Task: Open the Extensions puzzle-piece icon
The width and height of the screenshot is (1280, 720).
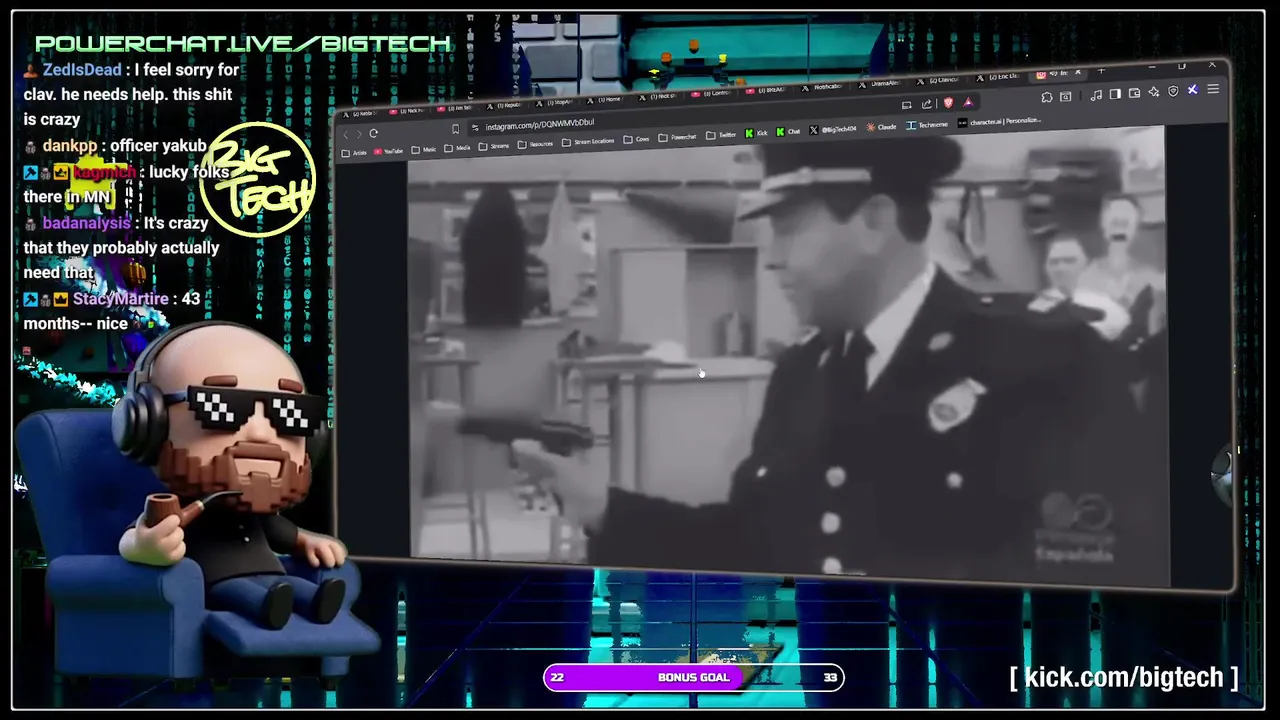Action: 1047,97
